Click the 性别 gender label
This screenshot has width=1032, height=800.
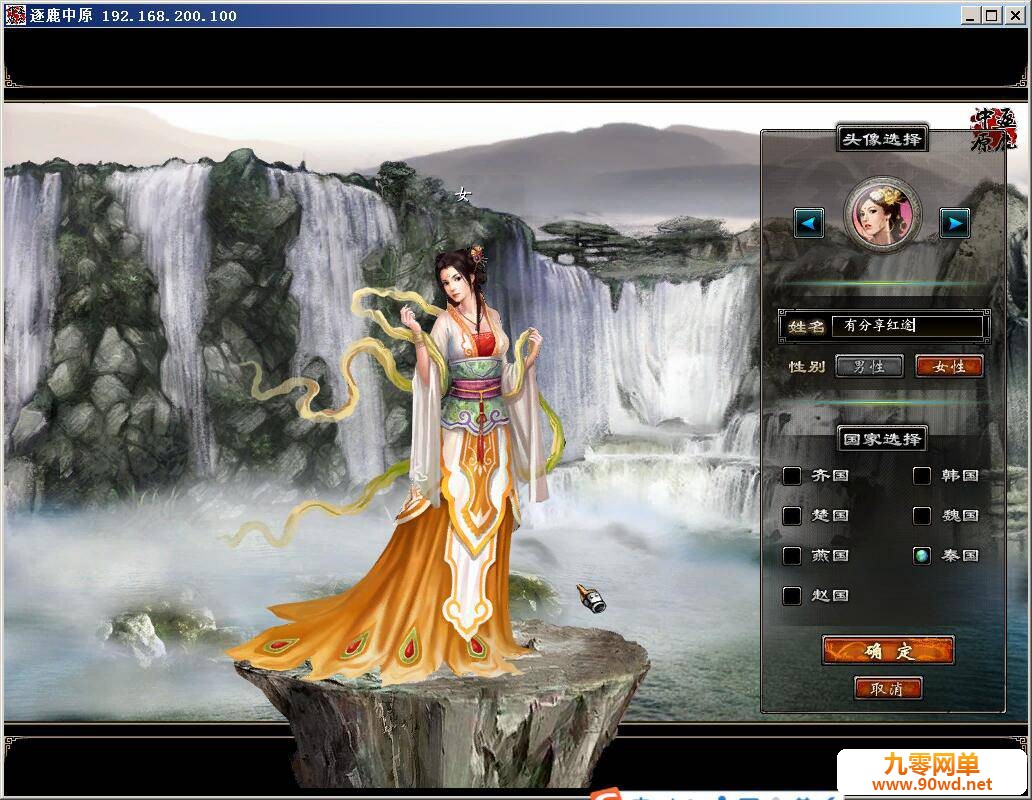pos(807,366)
